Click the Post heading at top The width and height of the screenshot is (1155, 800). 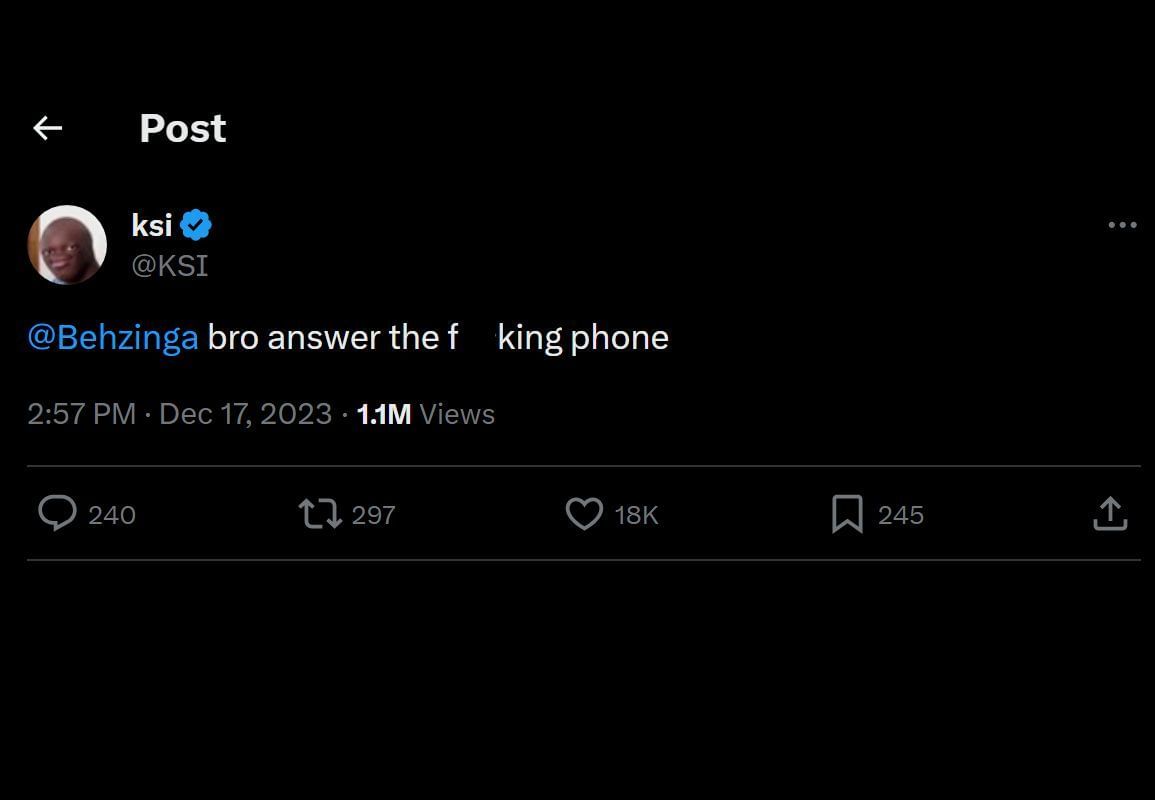tap(183, 128)
